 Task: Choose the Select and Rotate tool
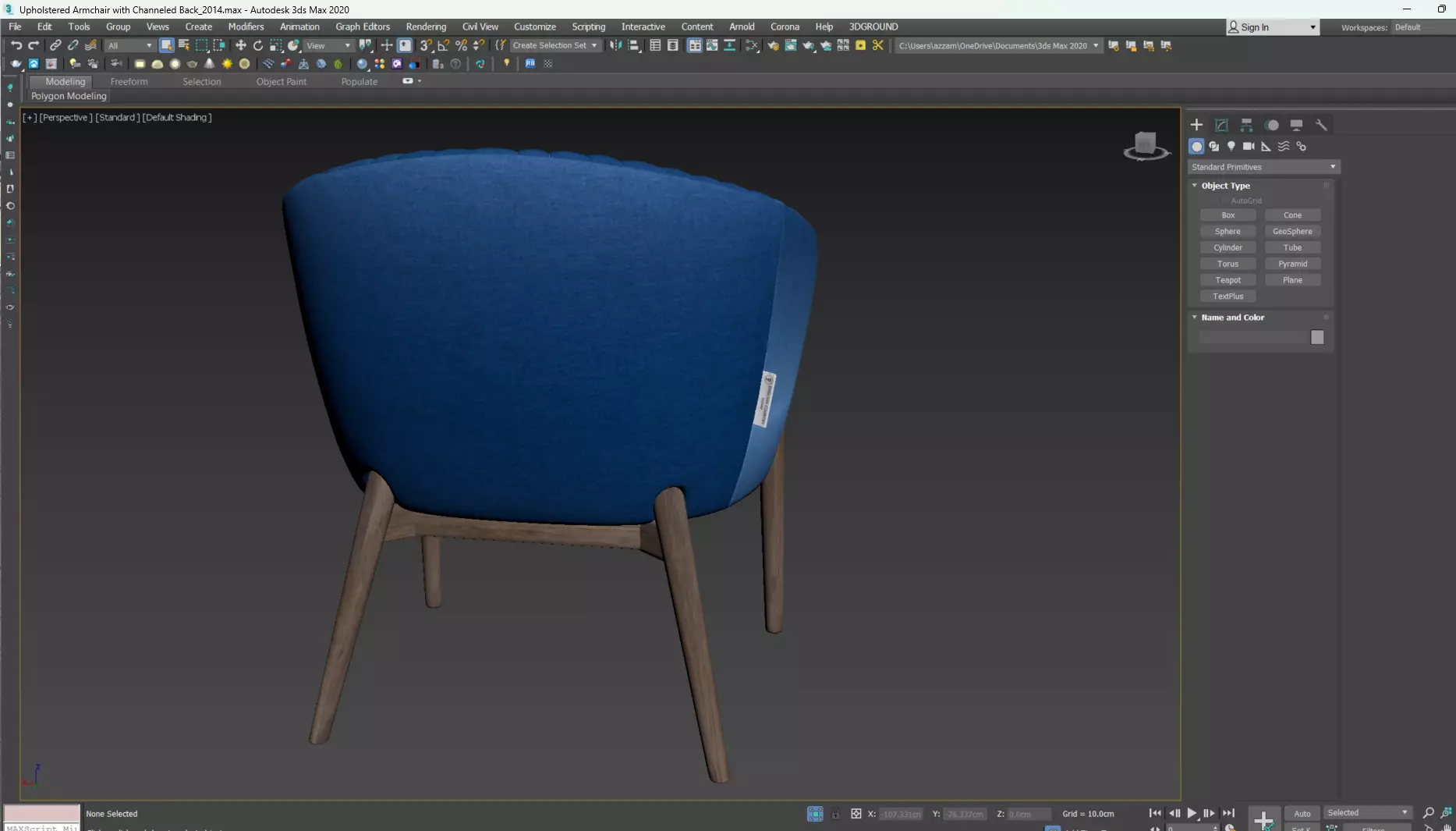tap(258, 45)
